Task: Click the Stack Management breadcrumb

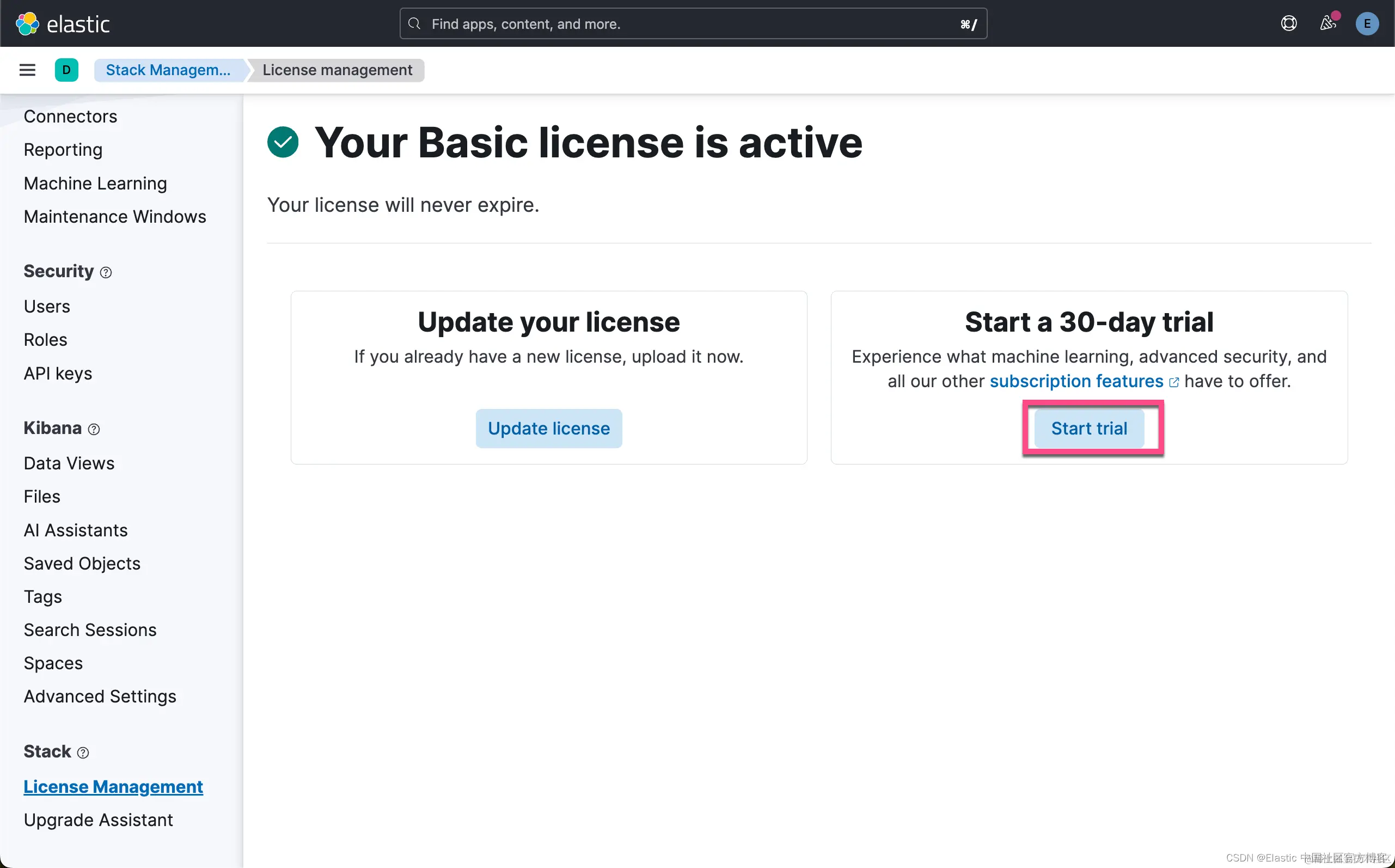Action: 168,70
